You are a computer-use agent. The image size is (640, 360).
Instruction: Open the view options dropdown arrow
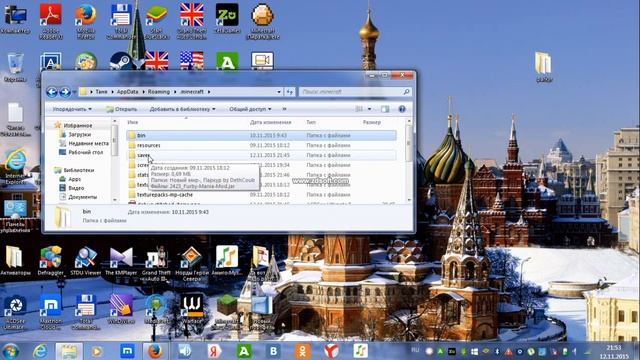(x=369, y=109)
